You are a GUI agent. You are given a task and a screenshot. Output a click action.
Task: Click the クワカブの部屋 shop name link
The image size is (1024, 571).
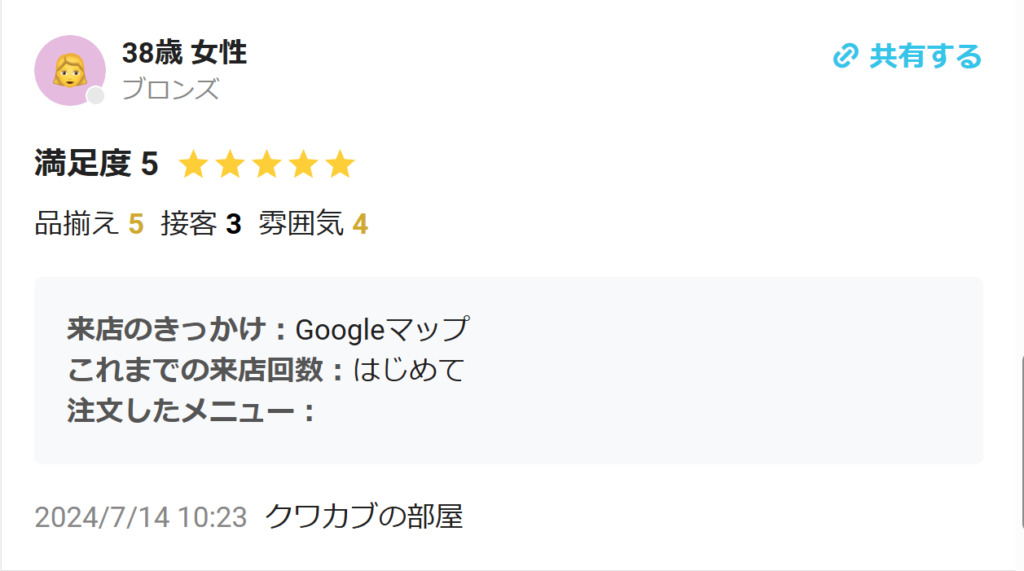364,517
